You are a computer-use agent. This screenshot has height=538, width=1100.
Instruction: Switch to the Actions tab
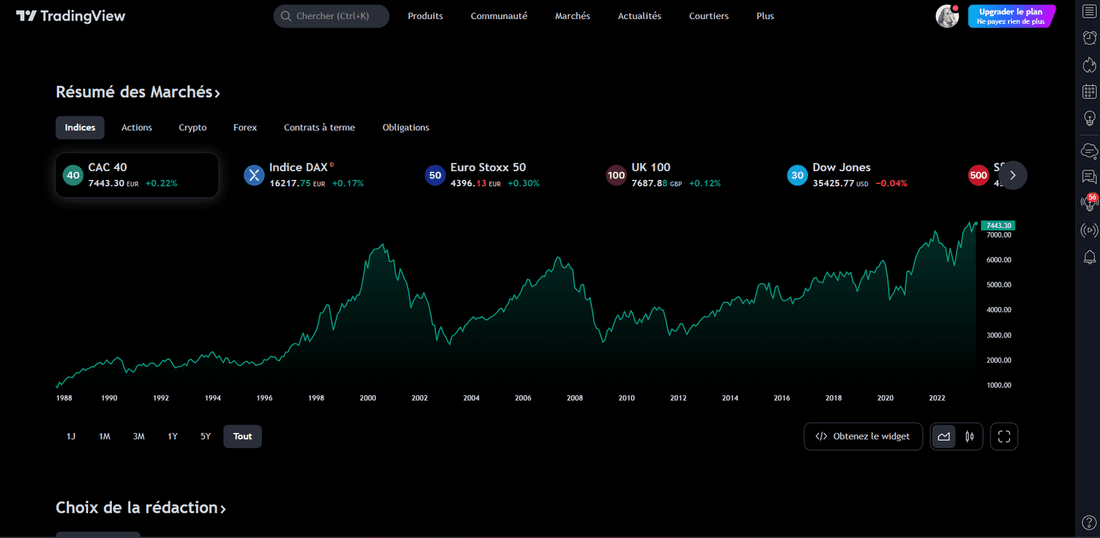pos(137,128)
